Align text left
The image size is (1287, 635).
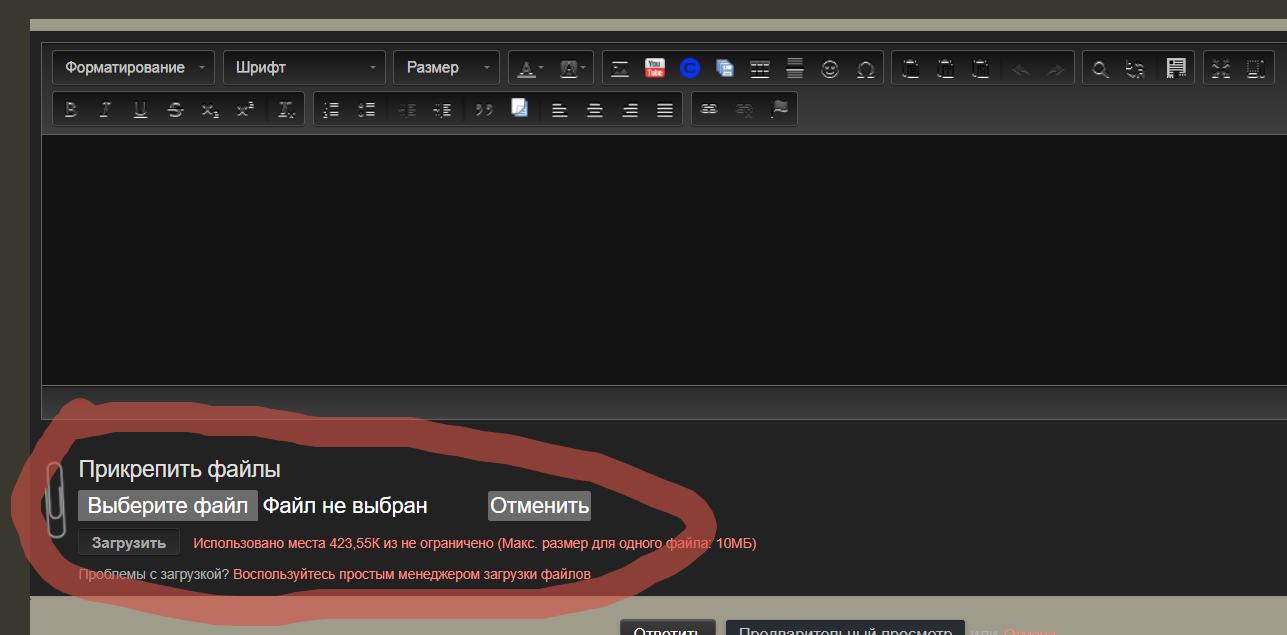tap(560, 110)
